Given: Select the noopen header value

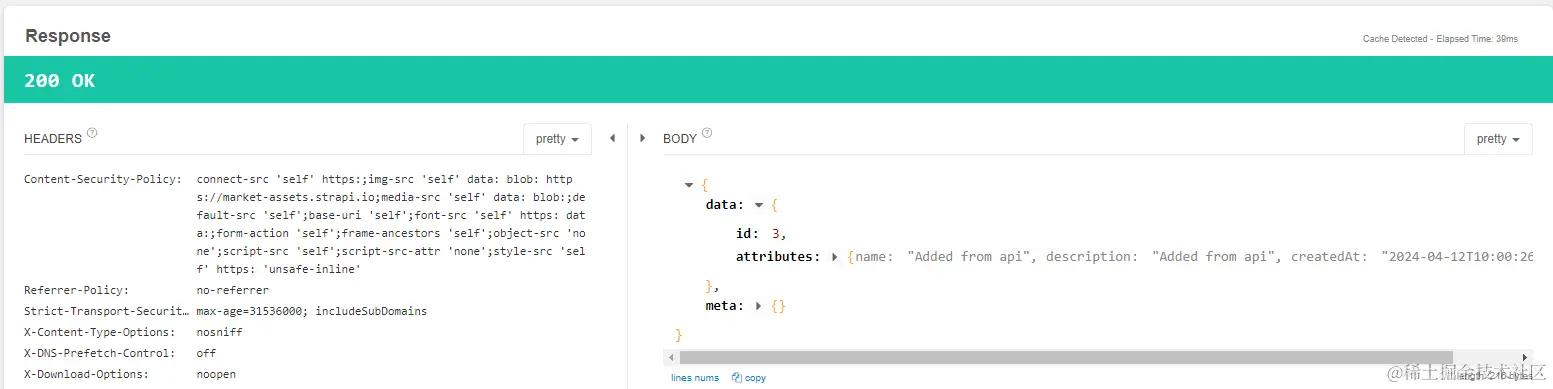Looking at the screenshot, I should (217, 374).
